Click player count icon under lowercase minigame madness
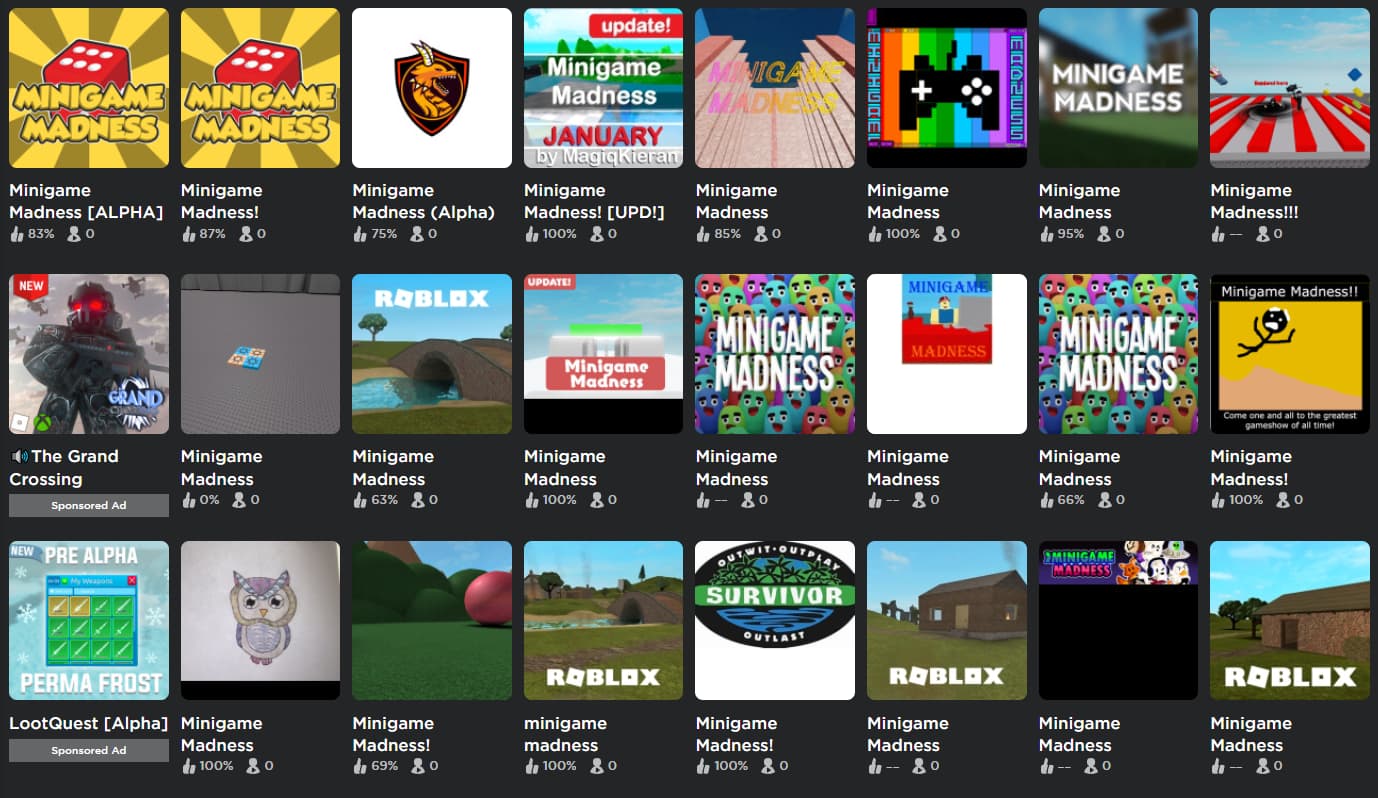1378x798 pixels. point(597,766)
